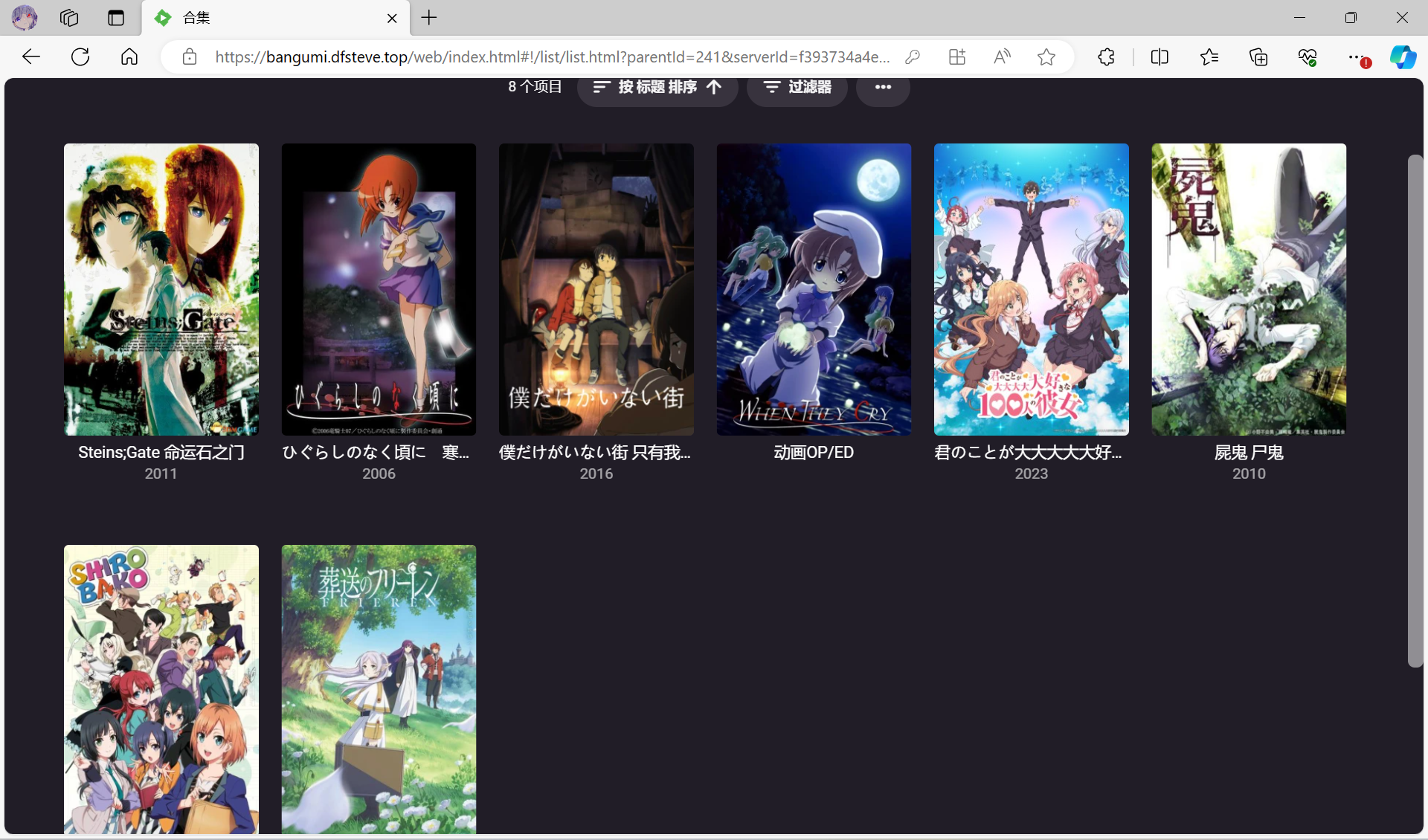Sort by title button 按标题排序
Viewport: 1428px width, 840px height.
[657, 88]
